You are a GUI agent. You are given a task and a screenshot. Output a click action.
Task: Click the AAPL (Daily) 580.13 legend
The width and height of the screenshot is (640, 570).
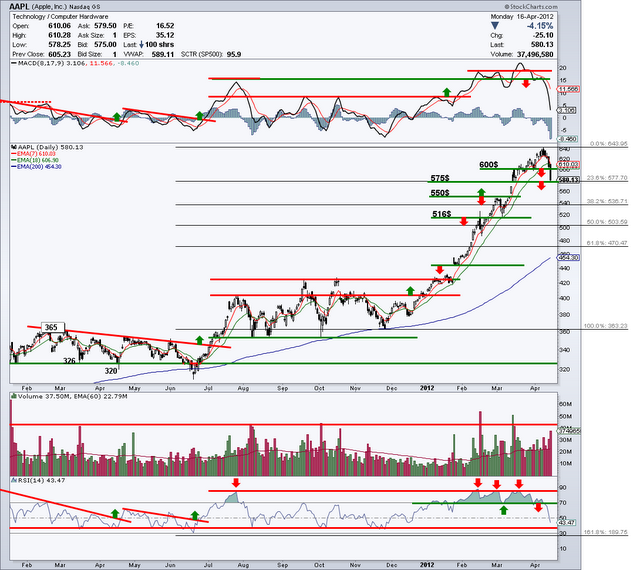tap(51, 147)
